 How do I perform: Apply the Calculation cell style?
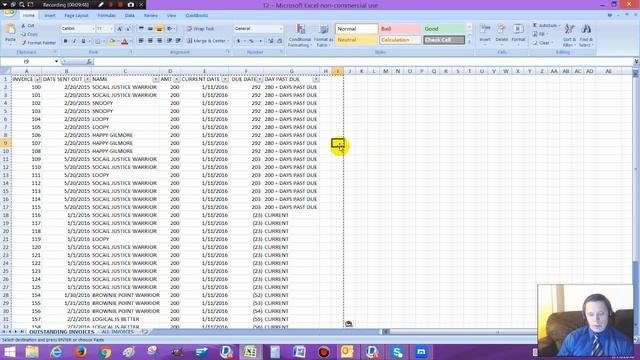[x=400, y=40]
